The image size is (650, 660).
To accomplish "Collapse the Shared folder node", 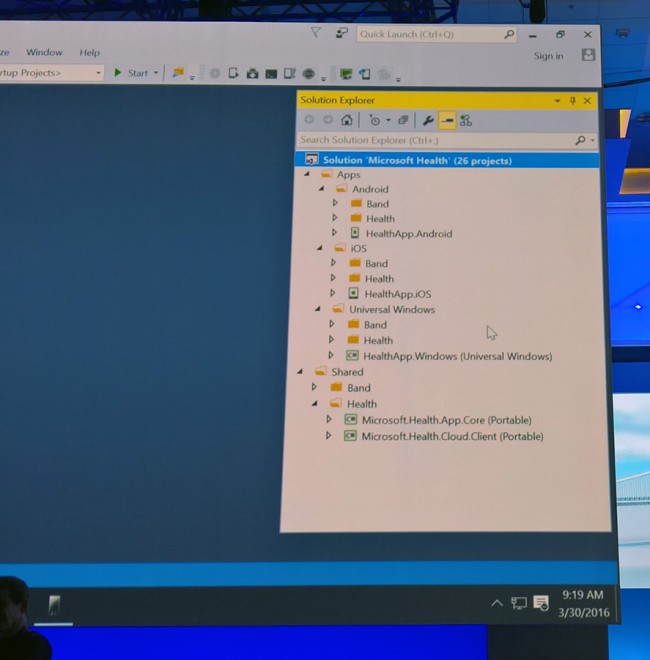I will click(x=300, y=371).
